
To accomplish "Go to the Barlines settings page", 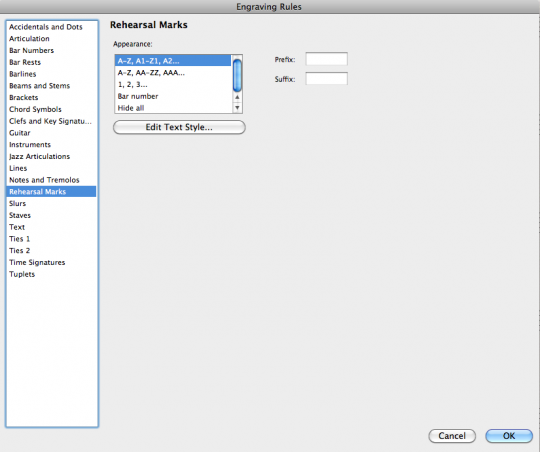I will (x=23, y=74).
